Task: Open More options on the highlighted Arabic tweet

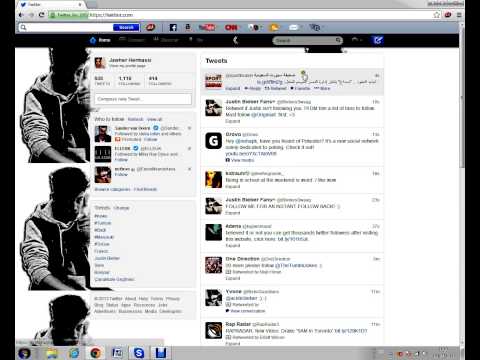Action: point(322,88)
